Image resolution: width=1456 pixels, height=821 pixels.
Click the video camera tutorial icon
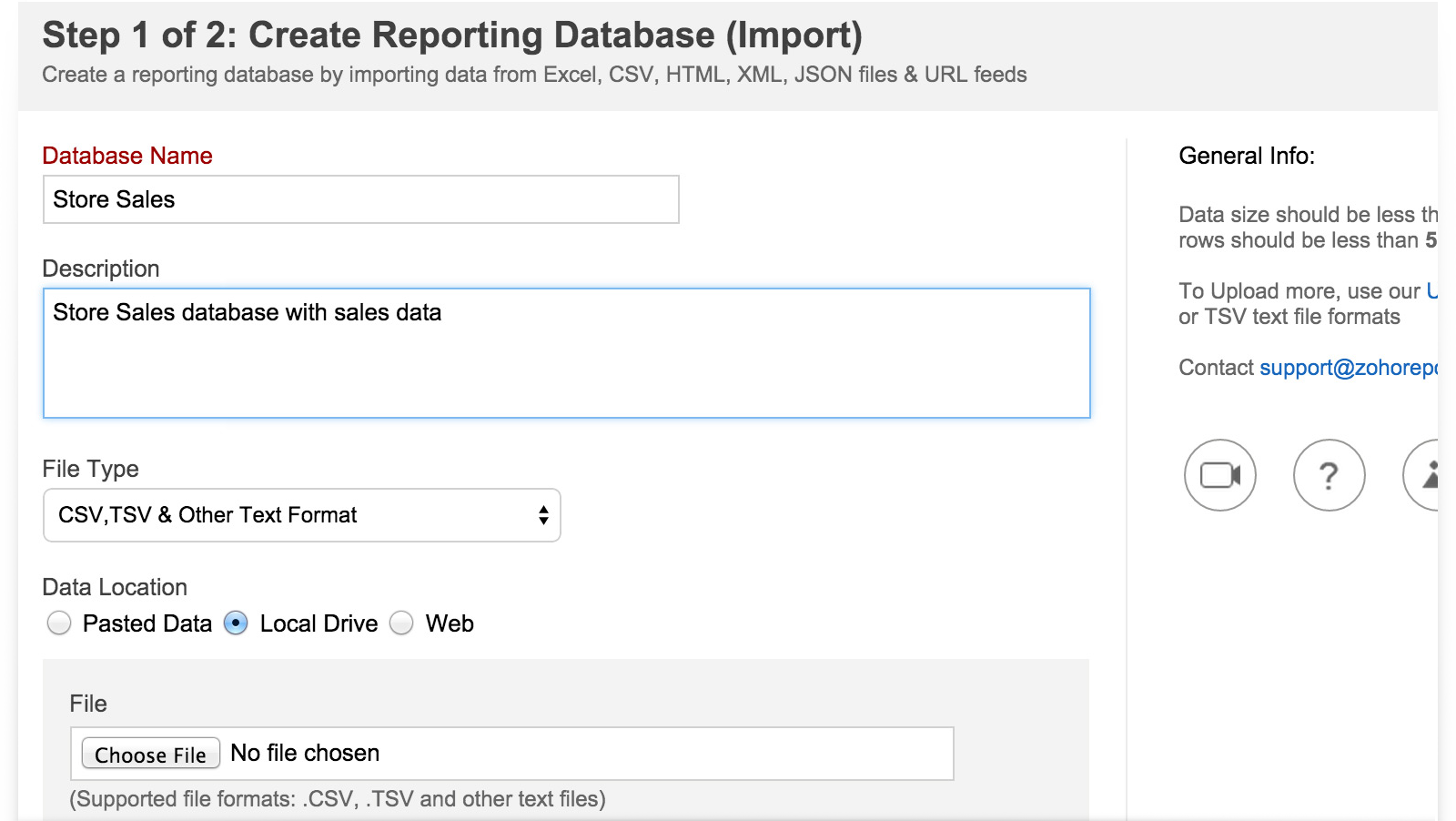[x=1219, y=475]
